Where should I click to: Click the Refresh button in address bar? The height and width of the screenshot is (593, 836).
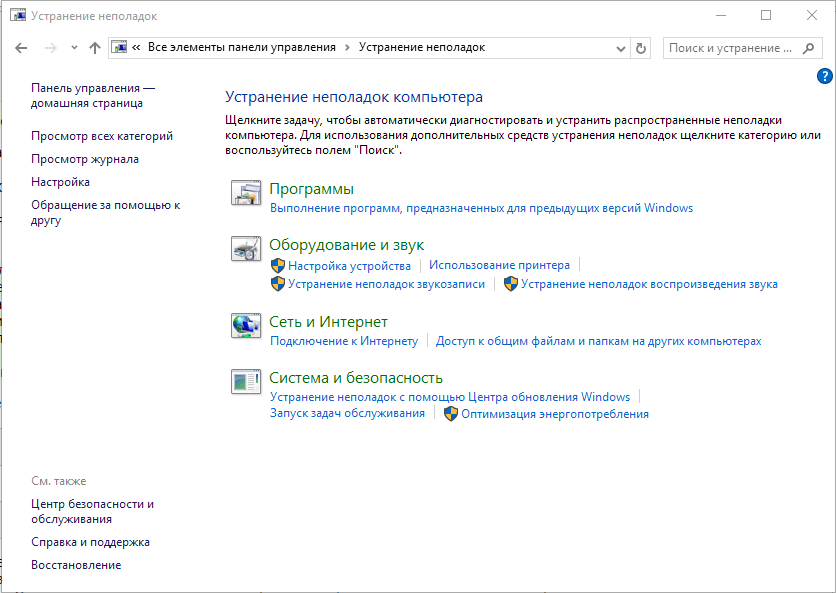640,49
